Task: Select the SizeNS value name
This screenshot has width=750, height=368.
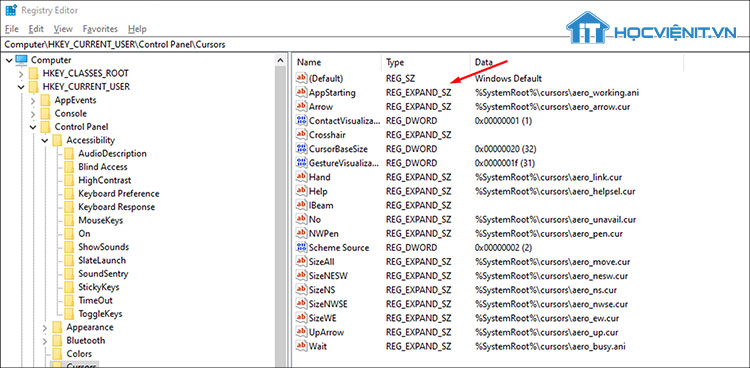Action: pos(322,290)
